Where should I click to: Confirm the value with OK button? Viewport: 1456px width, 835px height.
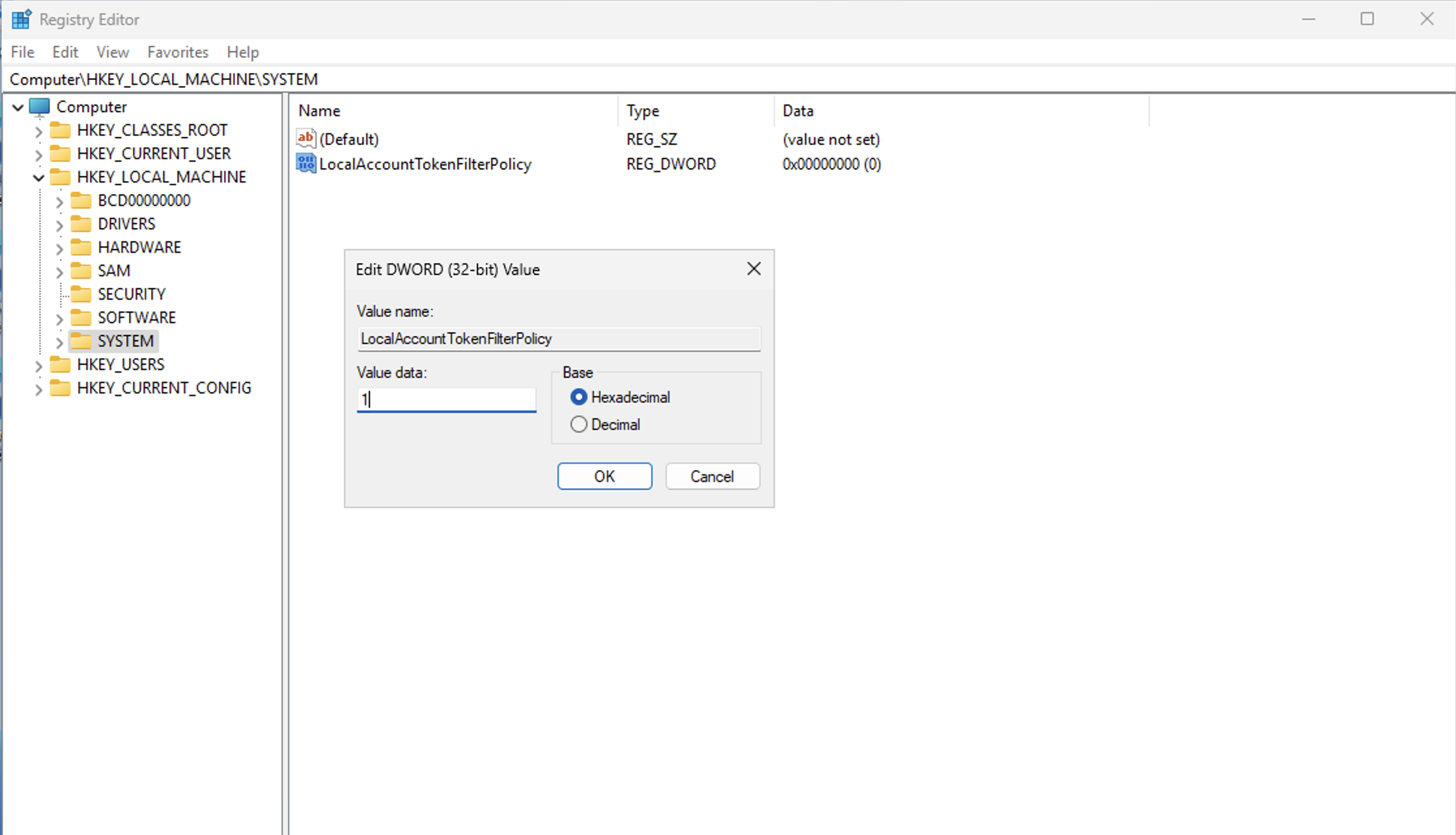(604, 476)
